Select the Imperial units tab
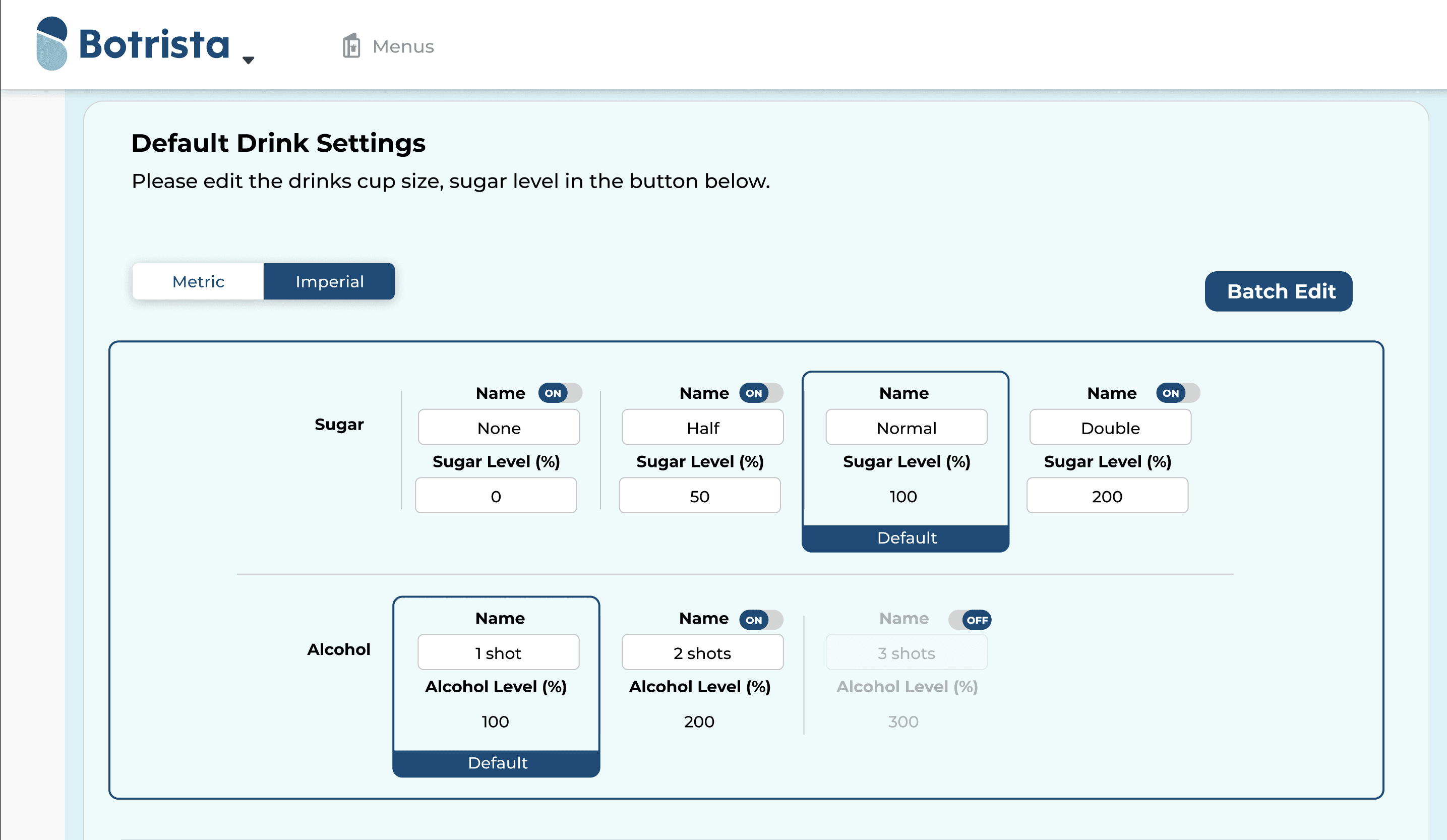The image size is (1447, 840). point(329,281)
